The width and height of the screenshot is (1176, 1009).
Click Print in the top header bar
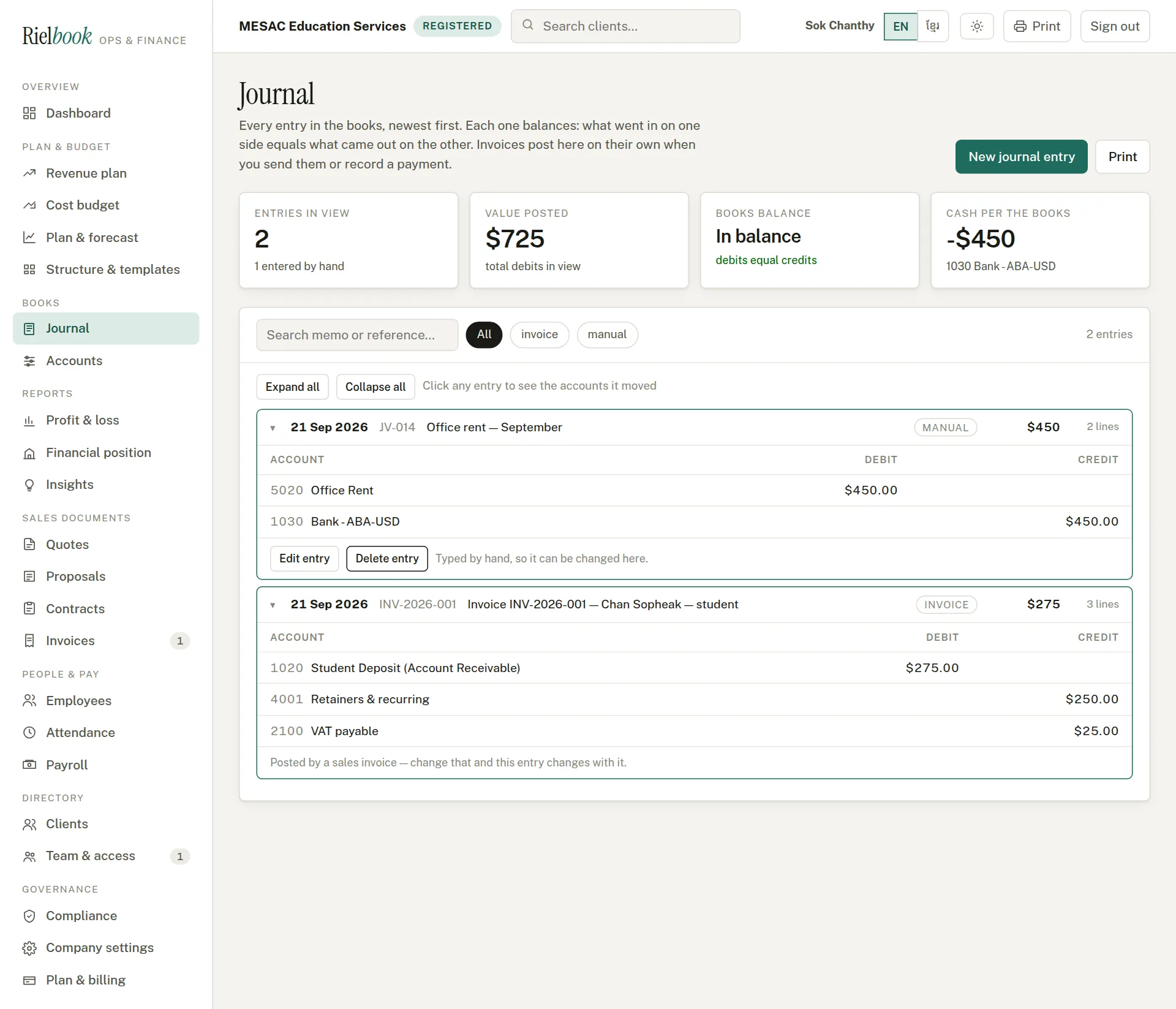tap(1037, 26)
